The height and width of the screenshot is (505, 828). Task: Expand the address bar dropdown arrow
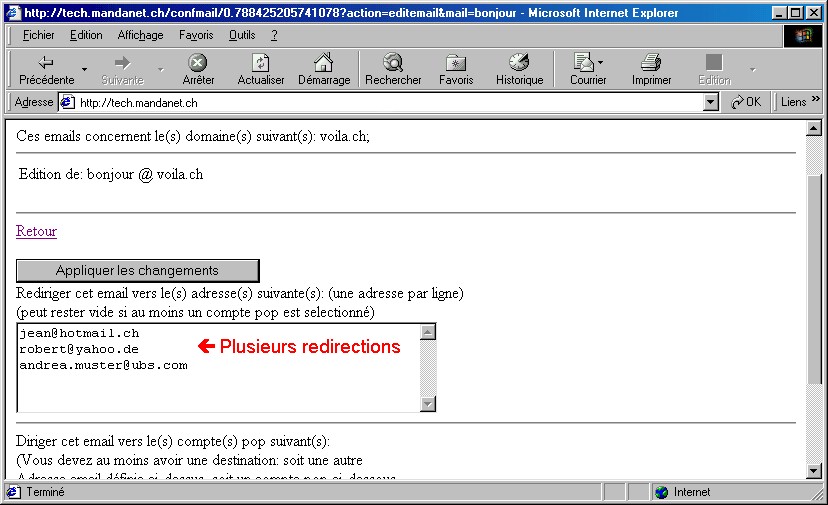(x=711, y=102)
